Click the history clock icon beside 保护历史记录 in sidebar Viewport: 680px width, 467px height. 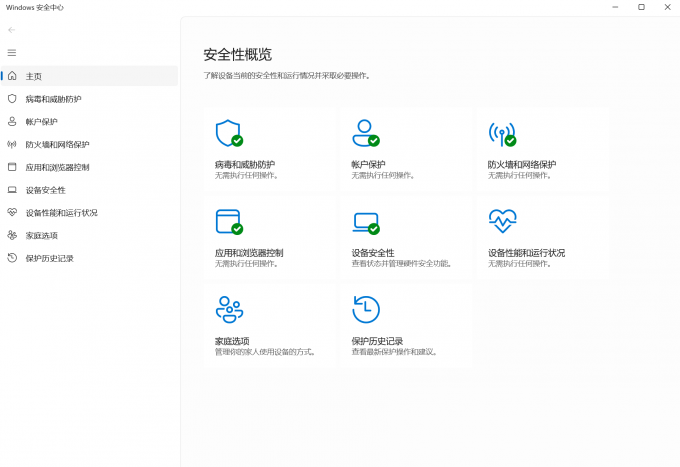tap(12, 258)
